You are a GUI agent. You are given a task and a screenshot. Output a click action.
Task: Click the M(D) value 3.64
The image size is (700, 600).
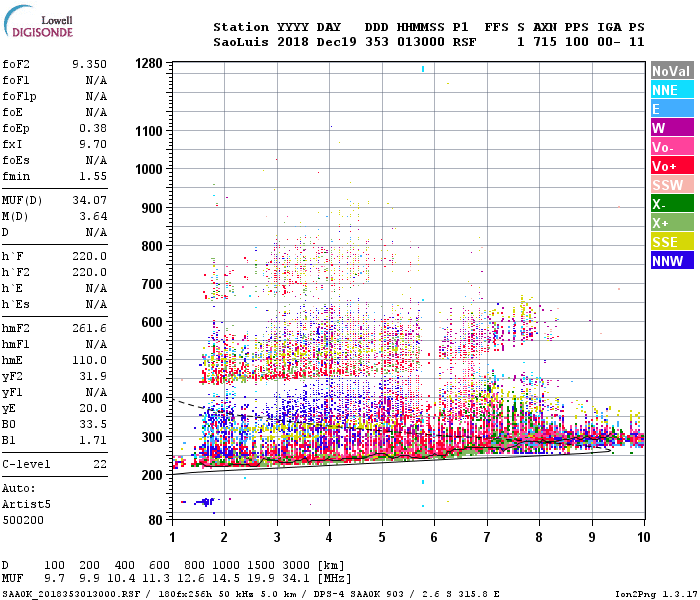coord(93,217)
